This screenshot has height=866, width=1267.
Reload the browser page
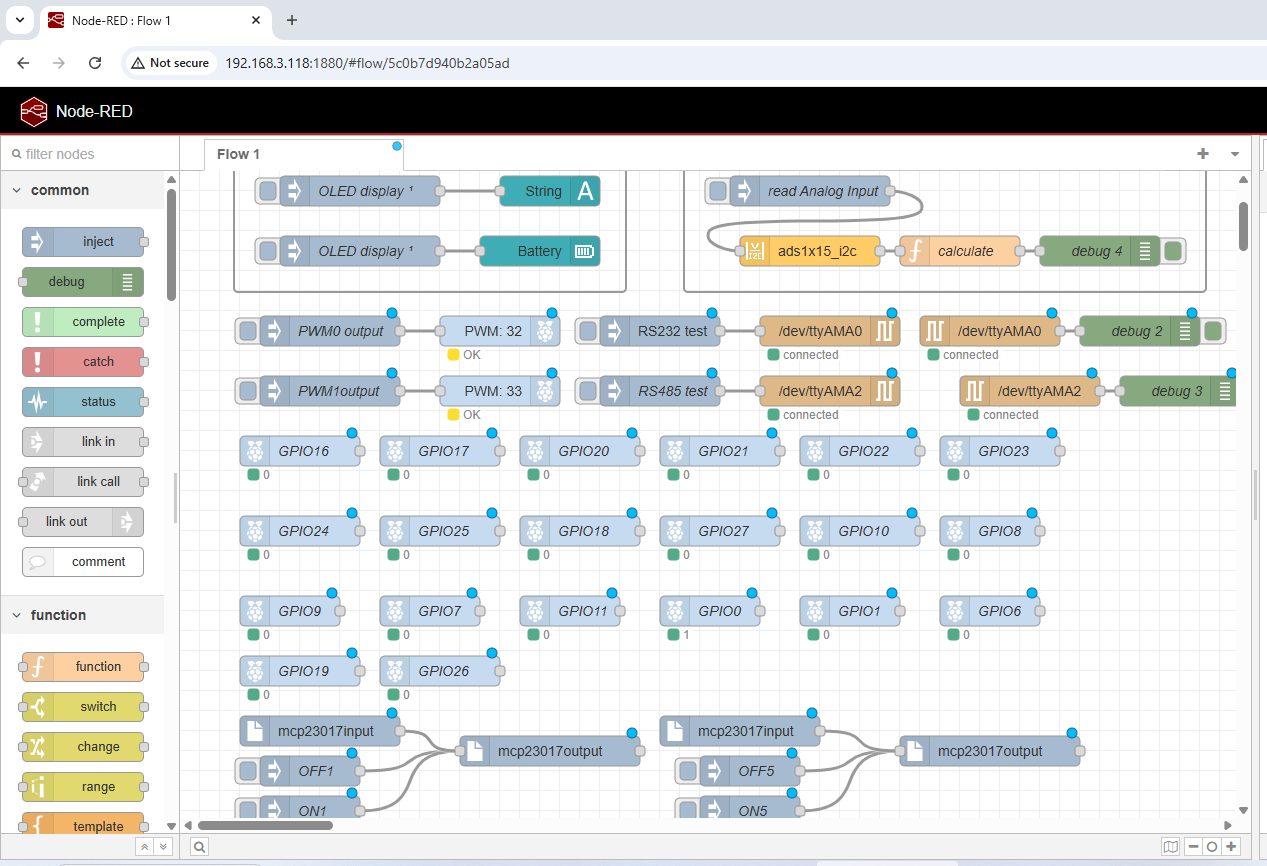95,63
